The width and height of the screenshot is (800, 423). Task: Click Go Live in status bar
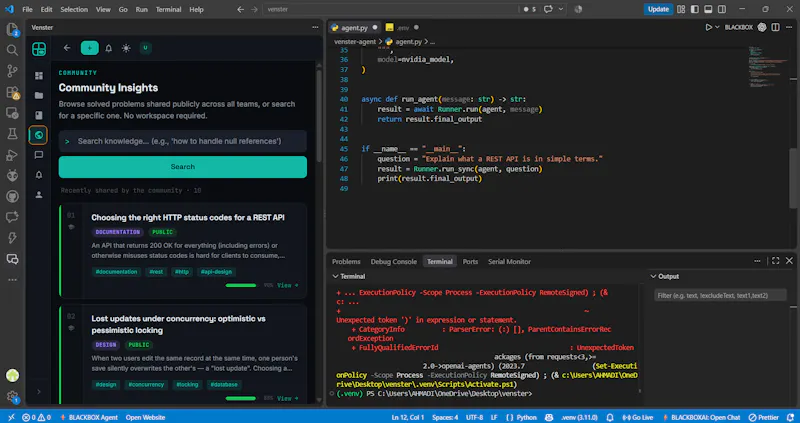[x=638, y=417]
